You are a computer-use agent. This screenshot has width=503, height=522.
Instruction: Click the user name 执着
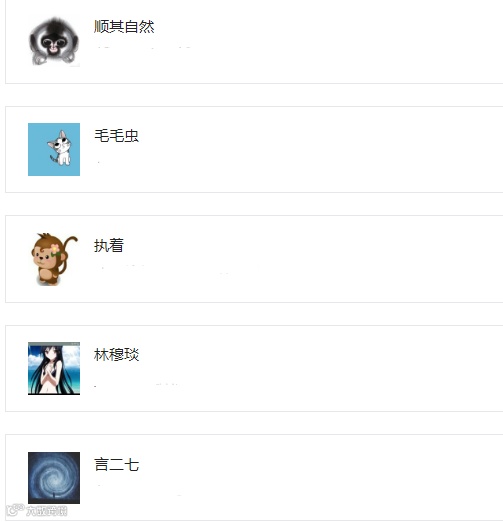109,245
